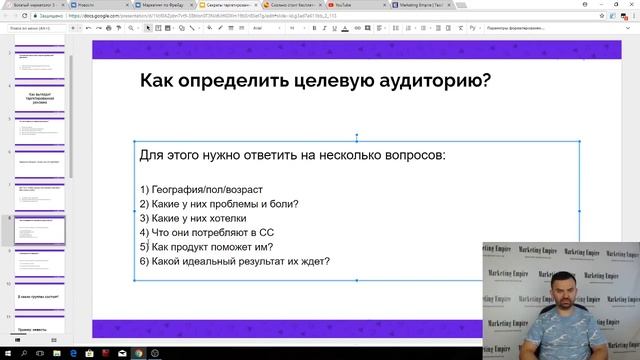The height and width of the screenshot is (360, 640).
Task: Click the line "1) География/пол/возраст"
Action: tap(201, 189)
